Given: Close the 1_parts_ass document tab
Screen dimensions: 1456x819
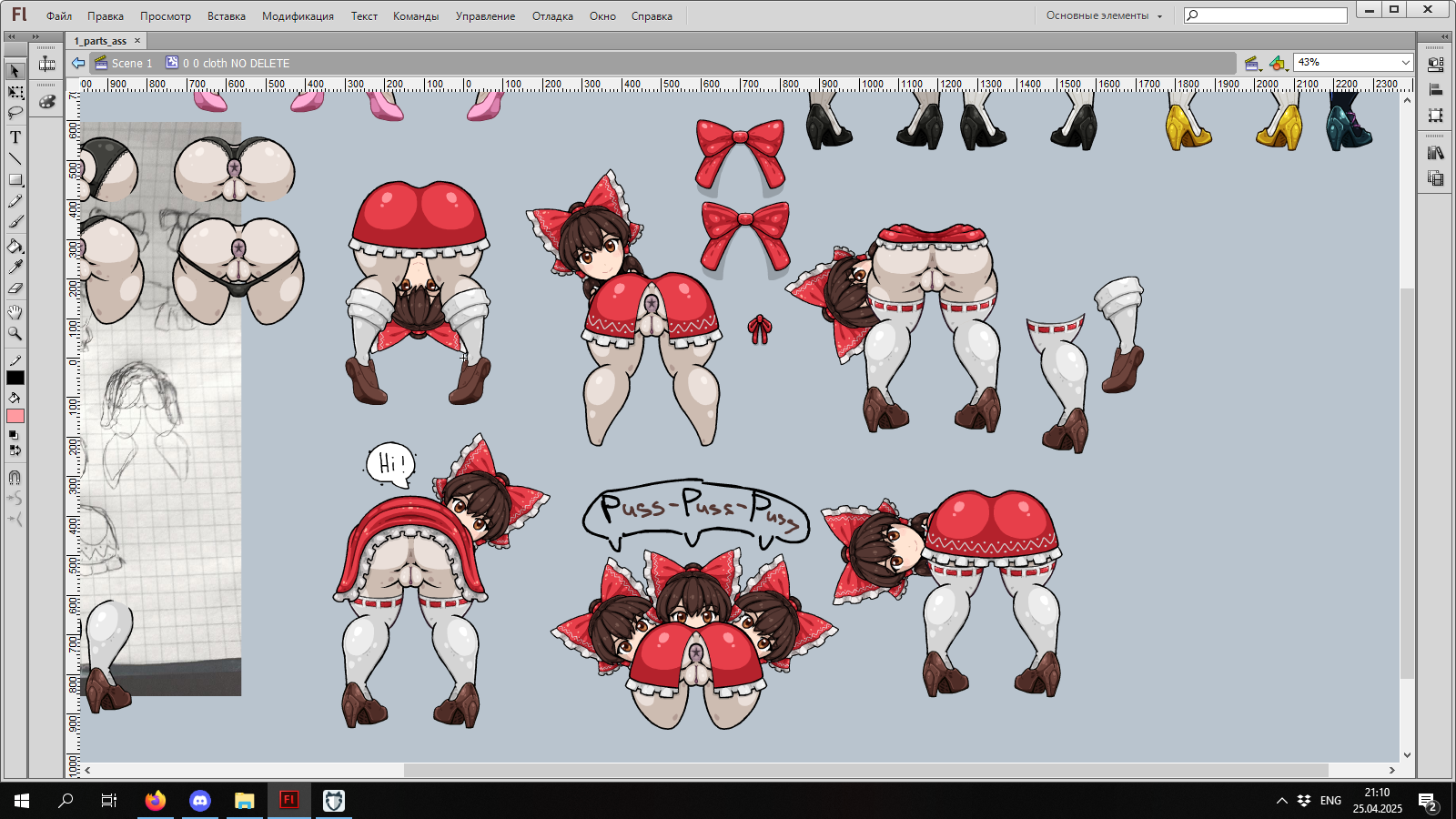Looking at the screenshot, I should (x=137, y=41).
